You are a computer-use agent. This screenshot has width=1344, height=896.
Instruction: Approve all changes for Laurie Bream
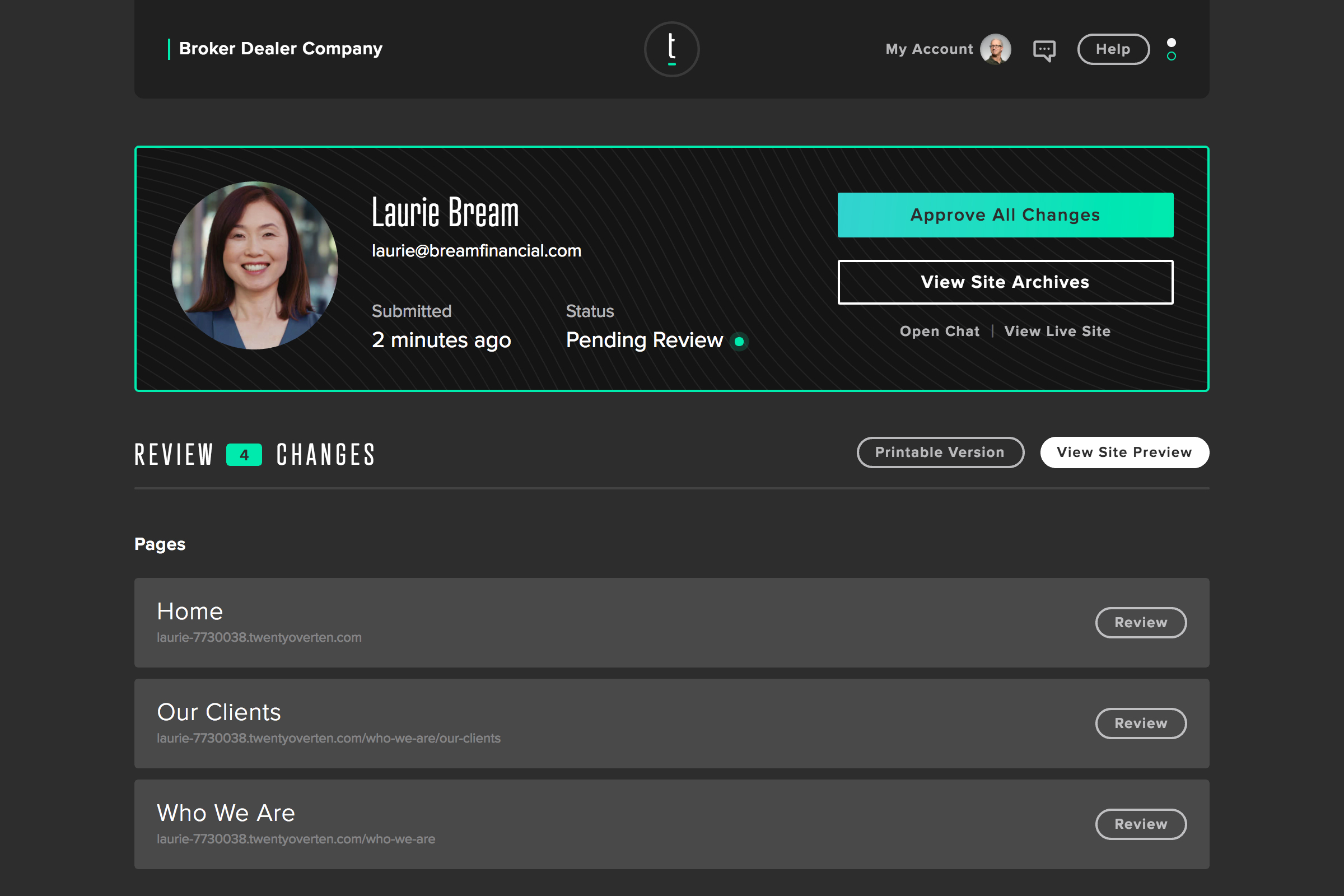1005,215
